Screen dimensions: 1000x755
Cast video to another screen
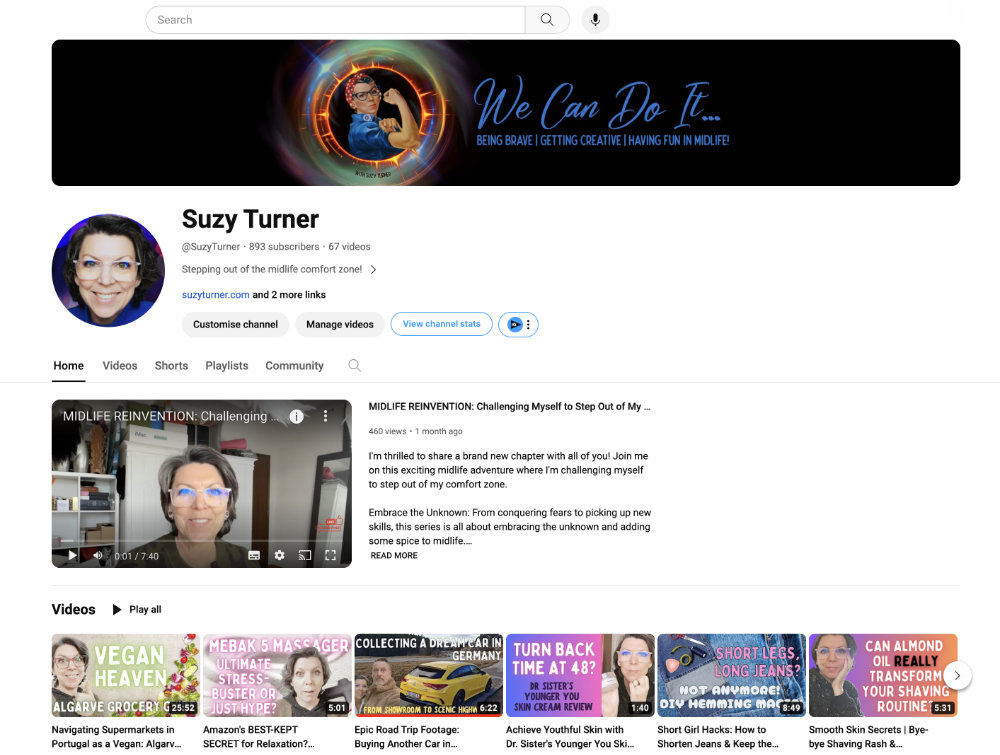305,555
